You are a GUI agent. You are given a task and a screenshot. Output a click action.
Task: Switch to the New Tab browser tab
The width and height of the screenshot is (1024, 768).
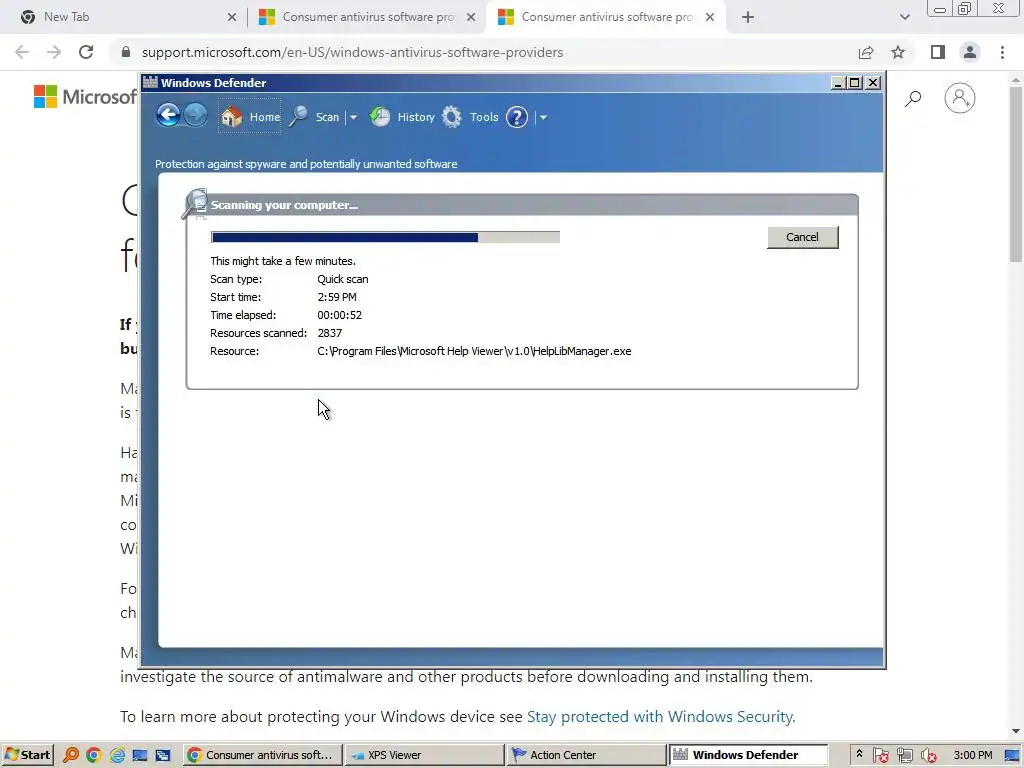coord(124,17)
